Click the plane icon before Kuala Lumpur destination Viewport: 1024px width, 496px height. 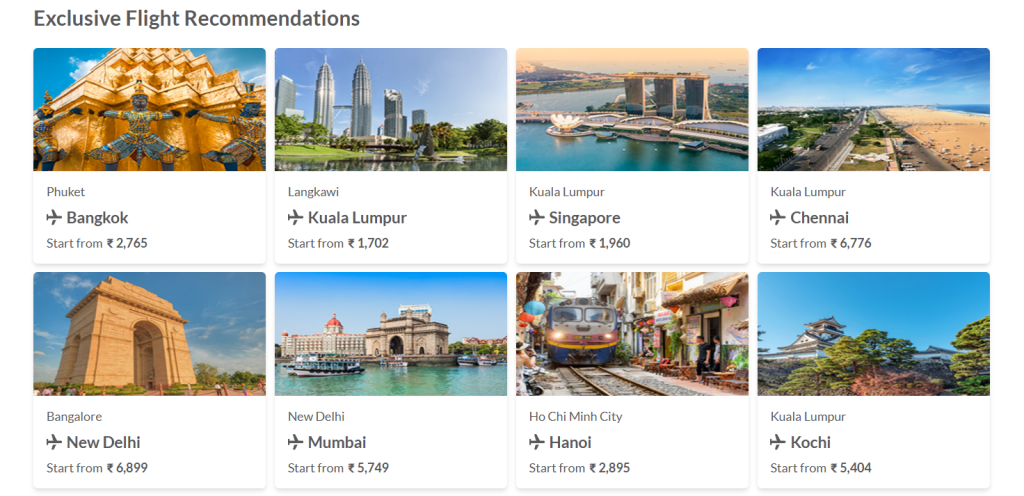[x=295, y=217]
